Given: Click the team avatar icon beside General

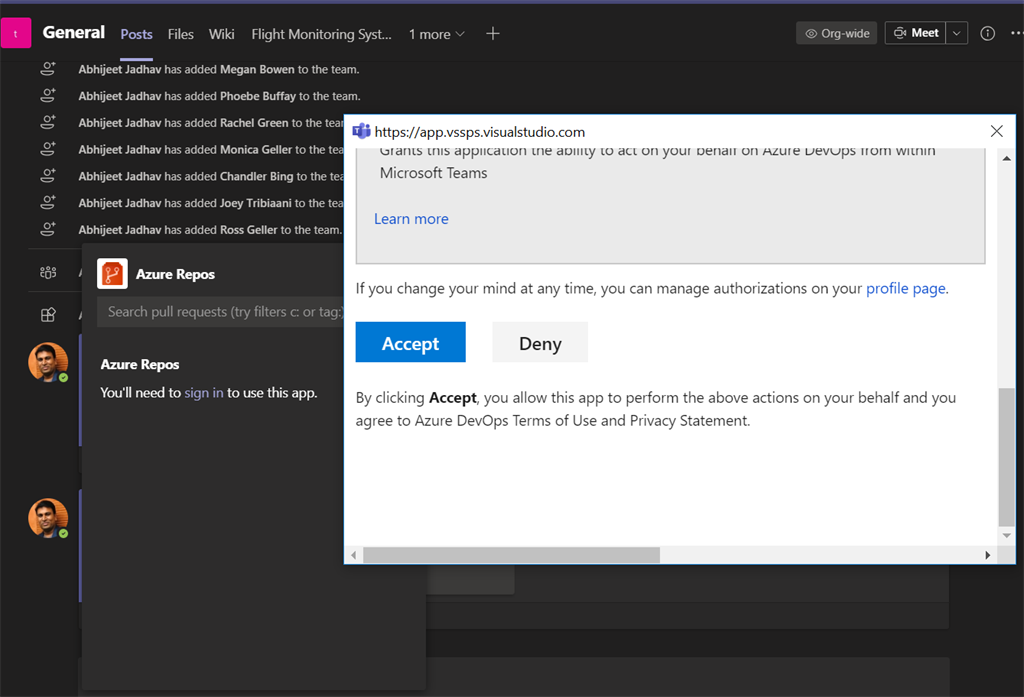Looking at the screenshot, I should [16, 33].
